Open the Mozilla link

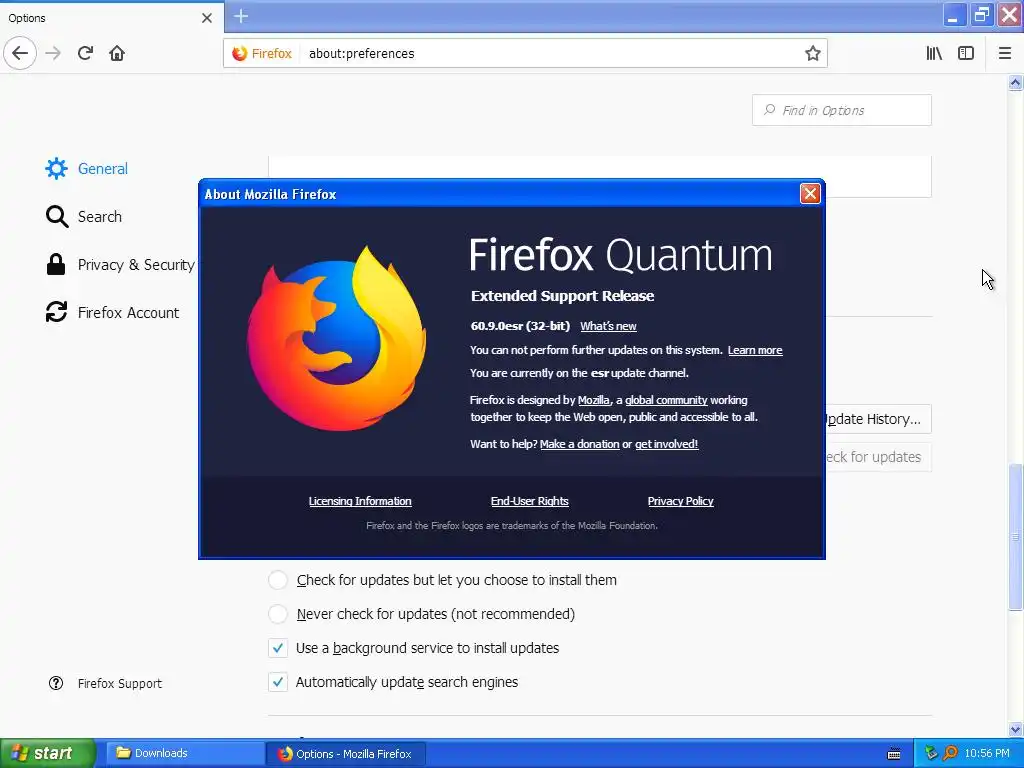coord(594,400)
